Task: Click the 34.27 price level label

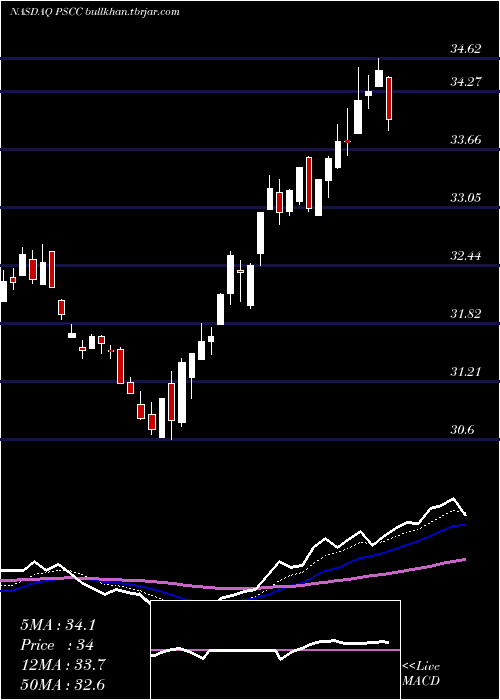Action: tap(466, 82)
